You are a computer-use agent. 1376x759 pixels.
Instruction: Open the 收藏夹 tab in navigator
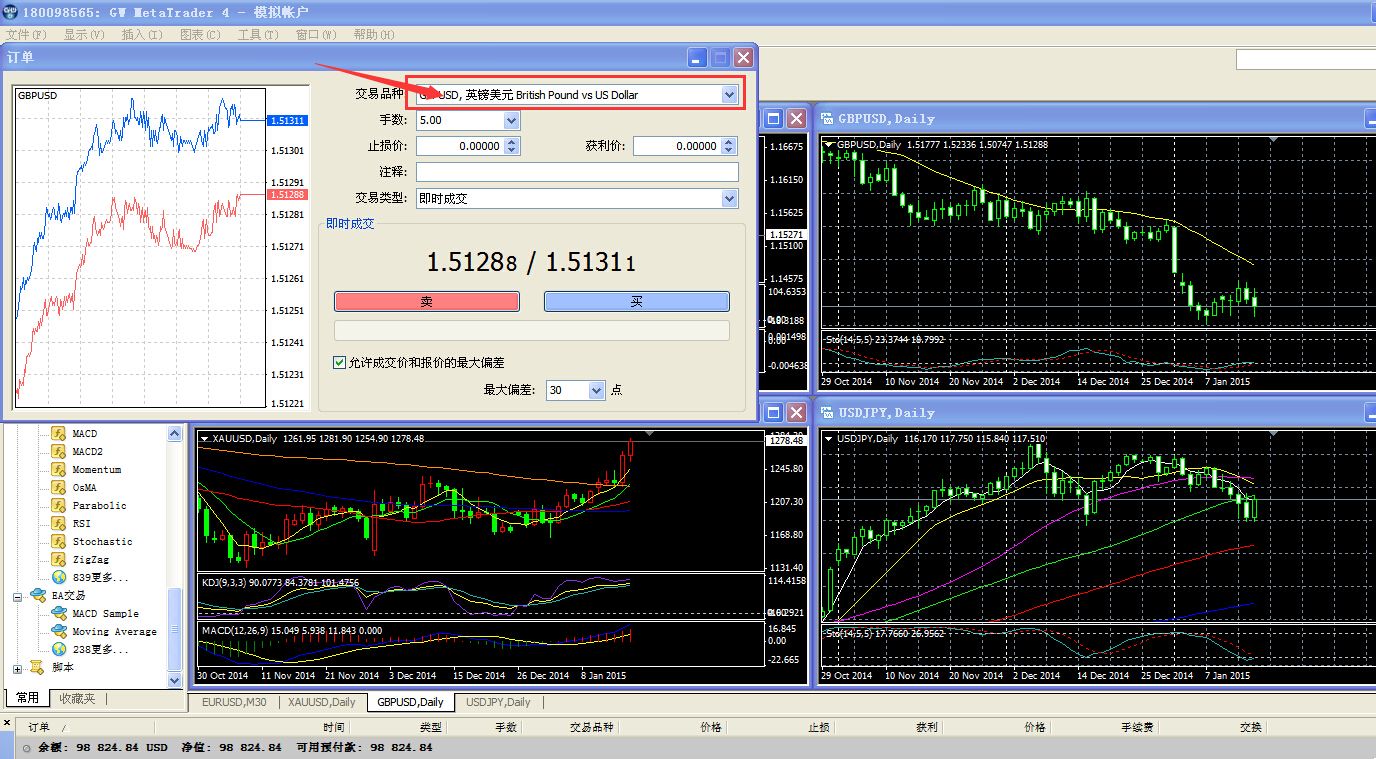(77, 699)
